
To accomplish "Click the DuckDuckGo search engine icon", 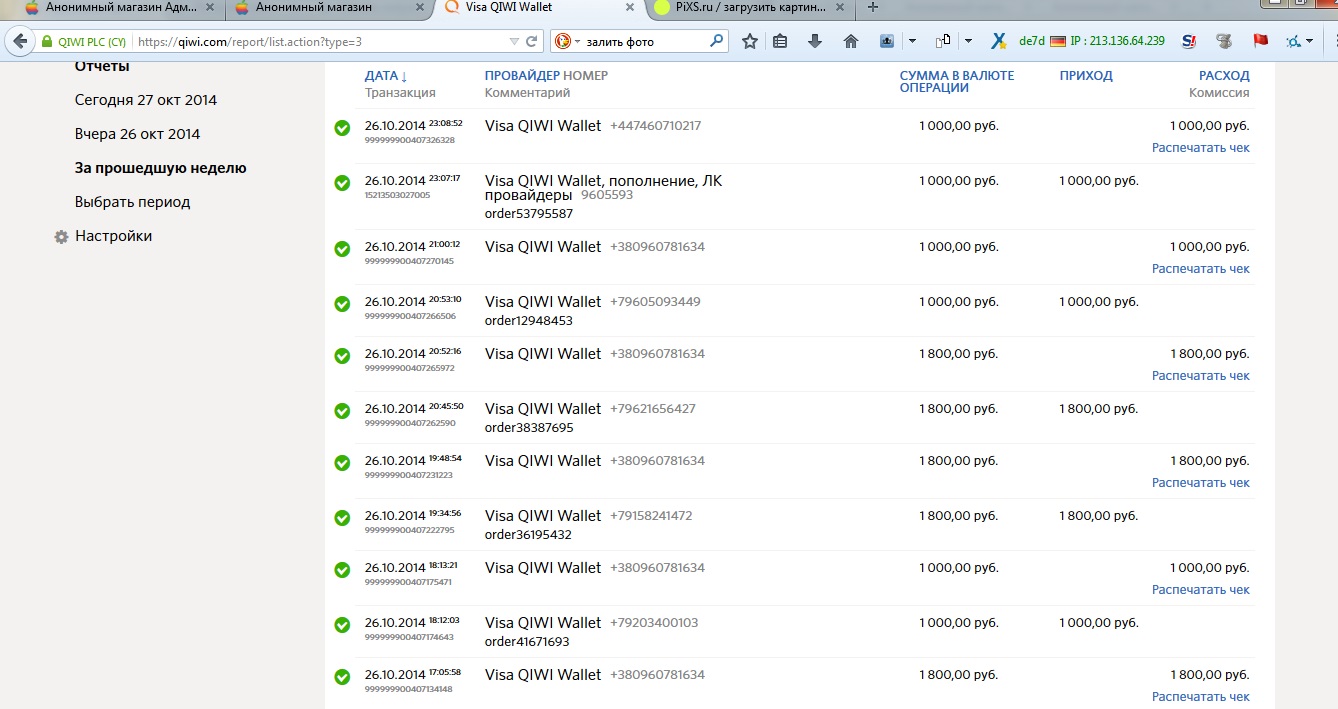I will click(563, 42).
